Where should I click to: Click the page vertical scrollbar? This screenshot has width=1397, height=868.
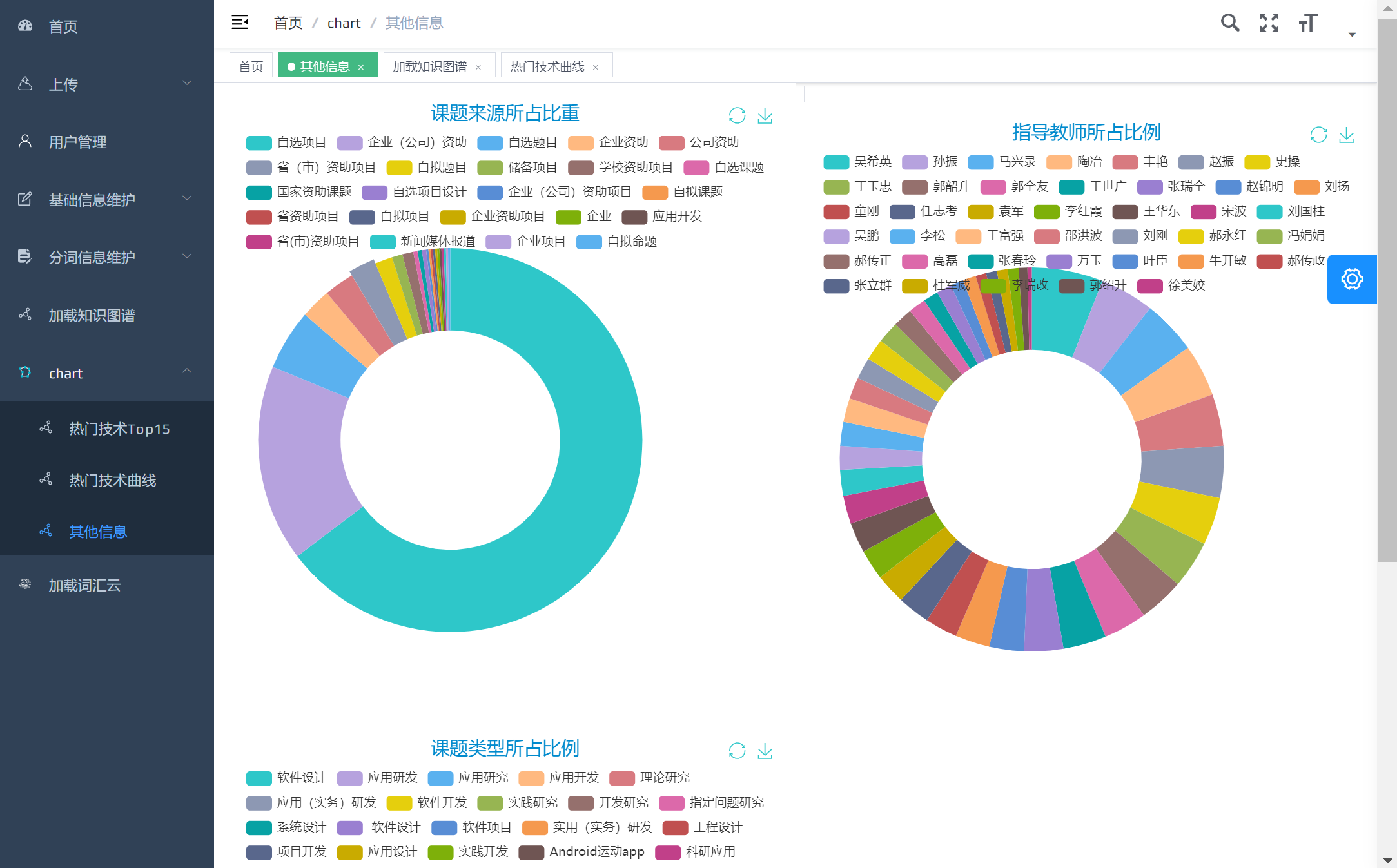coord(1387,290)
